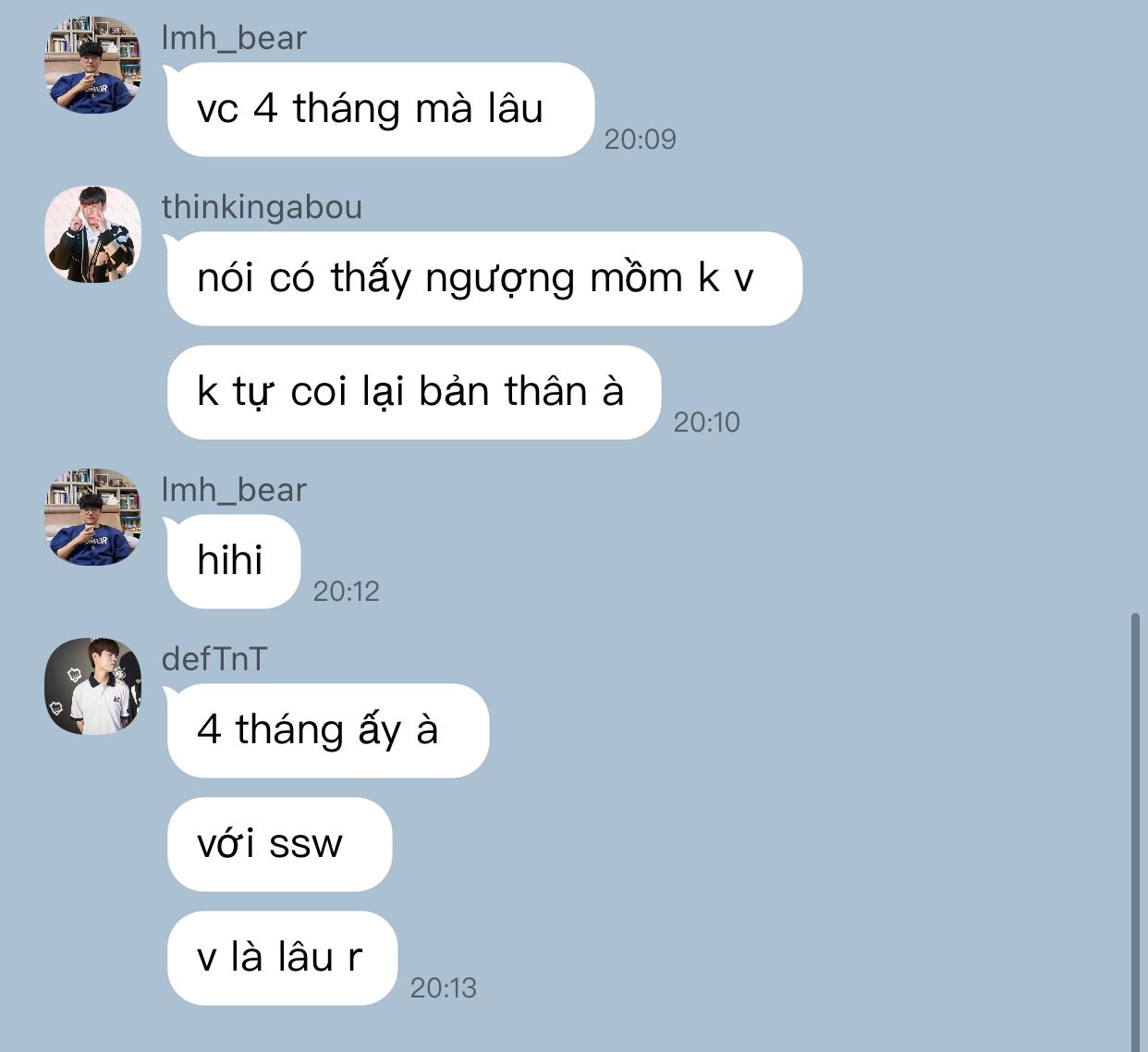The height and width of the screenshot is (1052, 1148).
Task: Select message "4 tháng ấy à"
Action: pyautogui.click(x=328, y=730)
